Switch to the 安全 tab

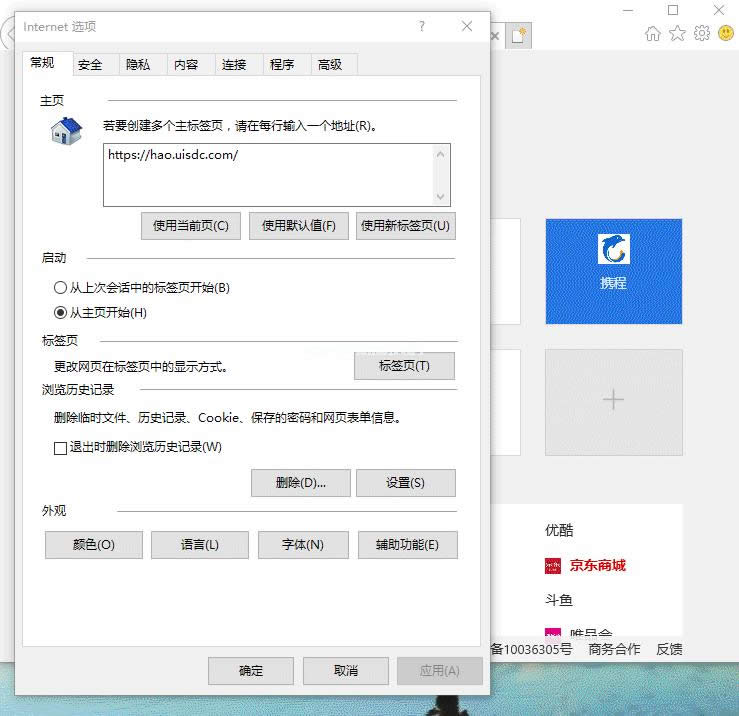click(90, 65)
